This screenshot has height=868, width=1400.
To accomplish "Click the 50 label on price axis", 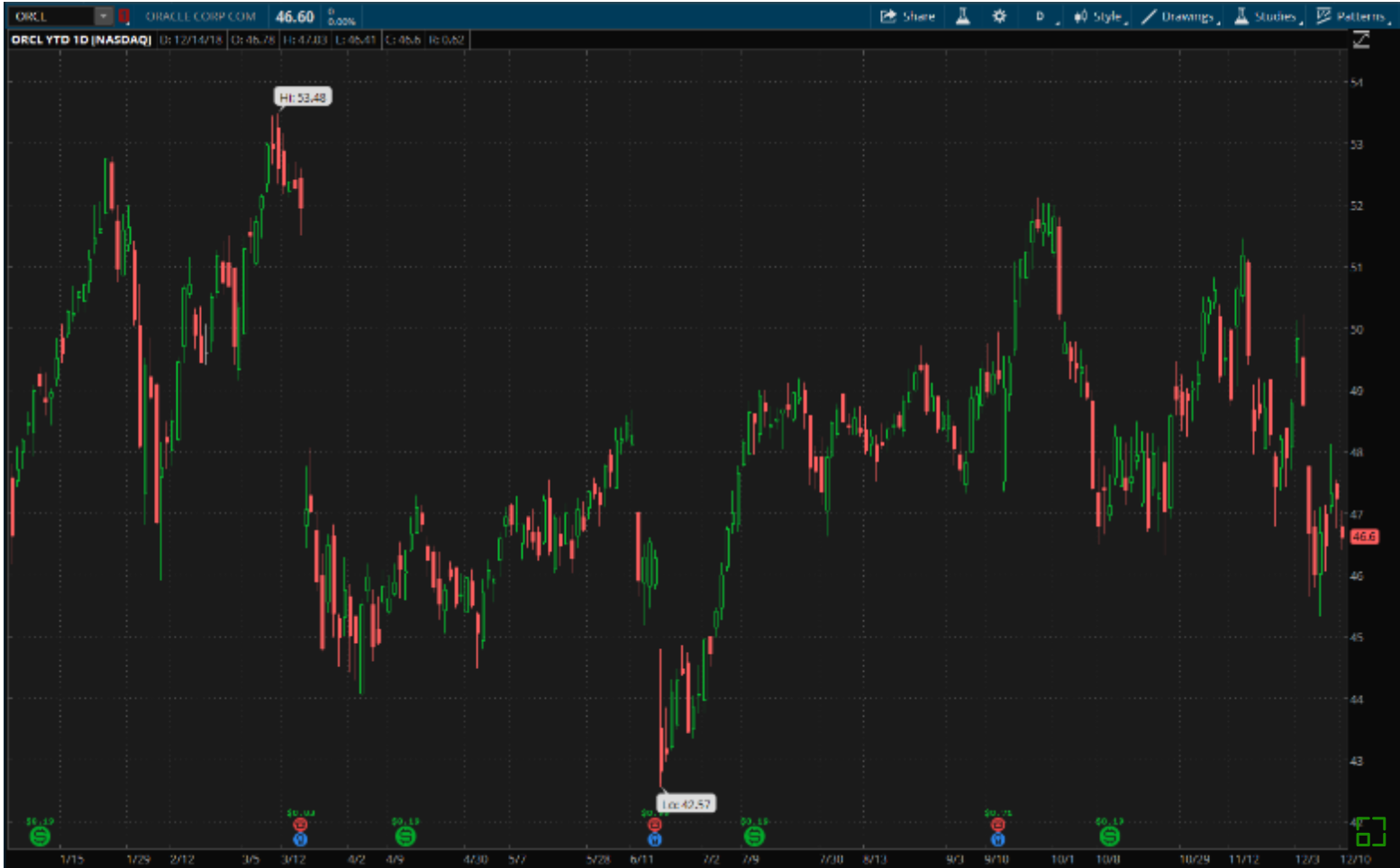I will click(1357, 330).
